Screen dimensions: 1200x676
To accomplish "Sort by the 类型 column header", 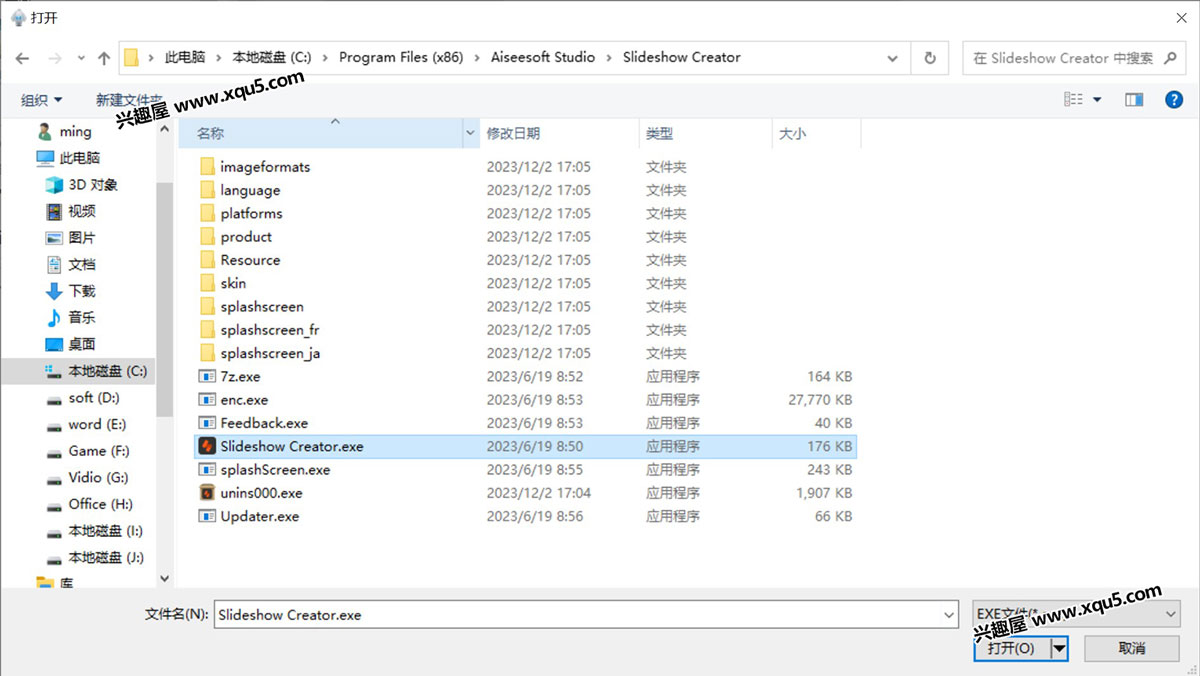I will tap(705, 133).
